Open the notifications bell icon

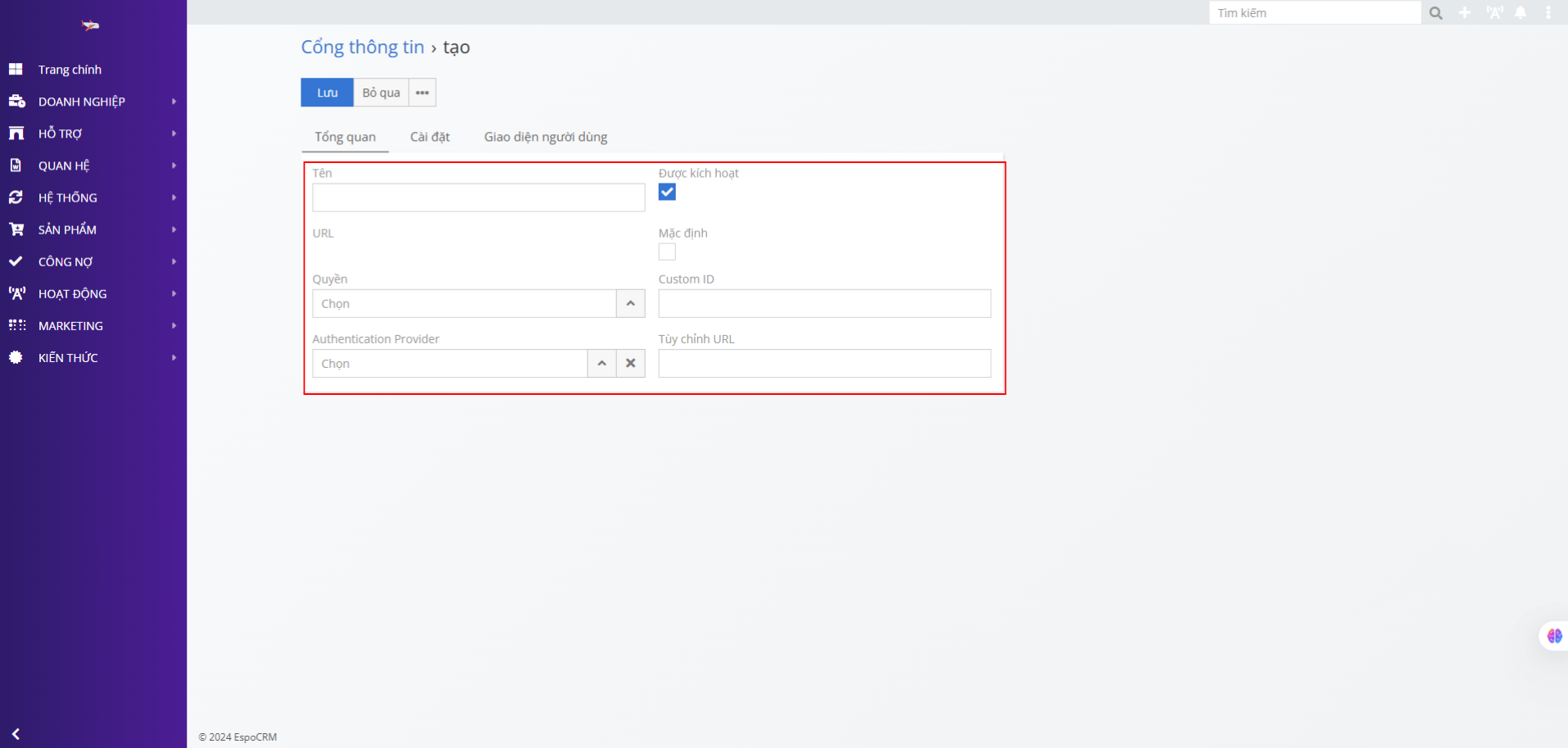[1520, 13]
